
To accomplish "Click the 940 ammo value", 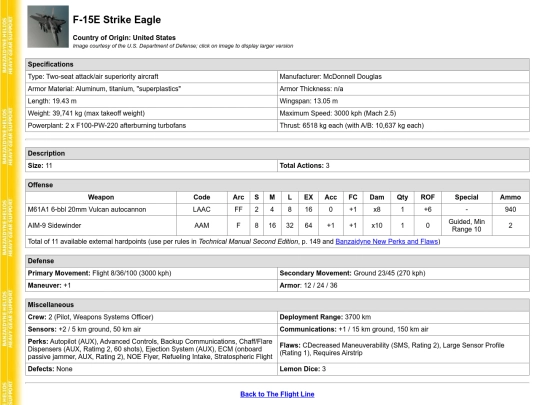I will [510, 209].
